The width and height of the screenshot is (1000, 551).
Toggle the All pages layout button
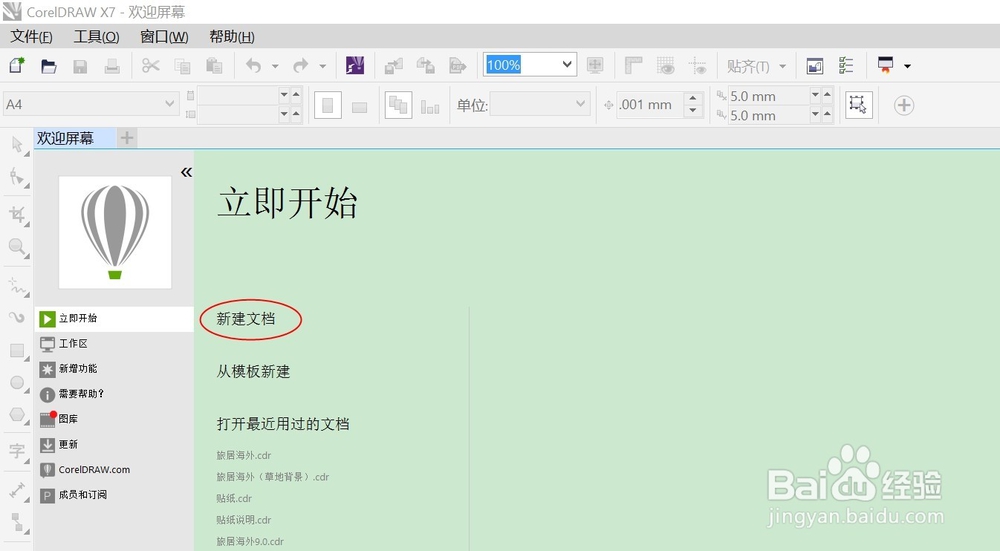[x=399, y=105]
